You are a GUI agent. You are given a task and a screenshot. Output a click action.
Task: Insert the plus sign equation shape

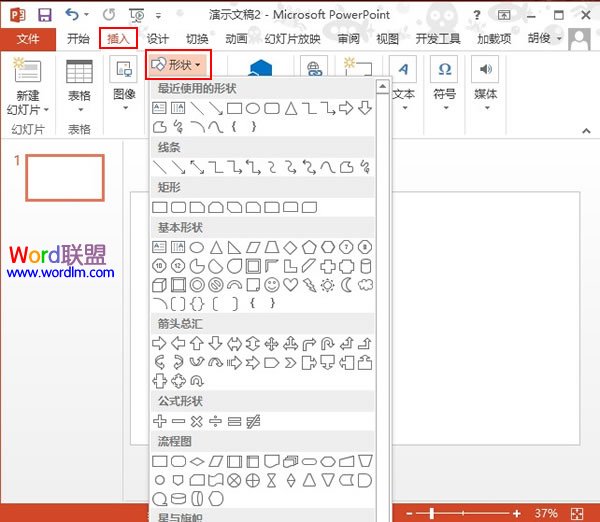[159, 421]
